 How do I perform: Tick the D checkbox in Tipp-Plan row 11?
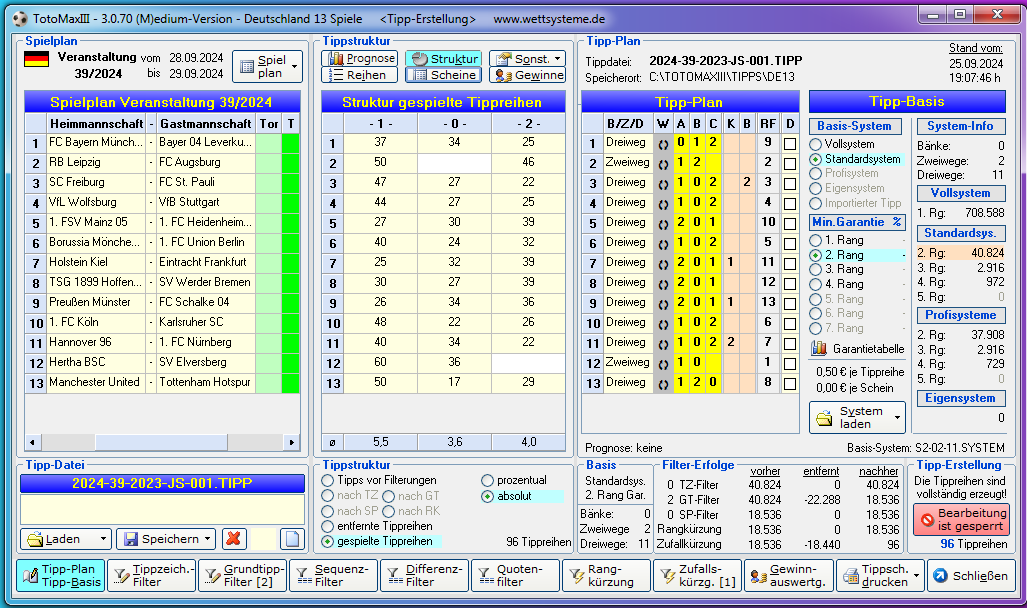pyautogui.click(x=790, y=343)
